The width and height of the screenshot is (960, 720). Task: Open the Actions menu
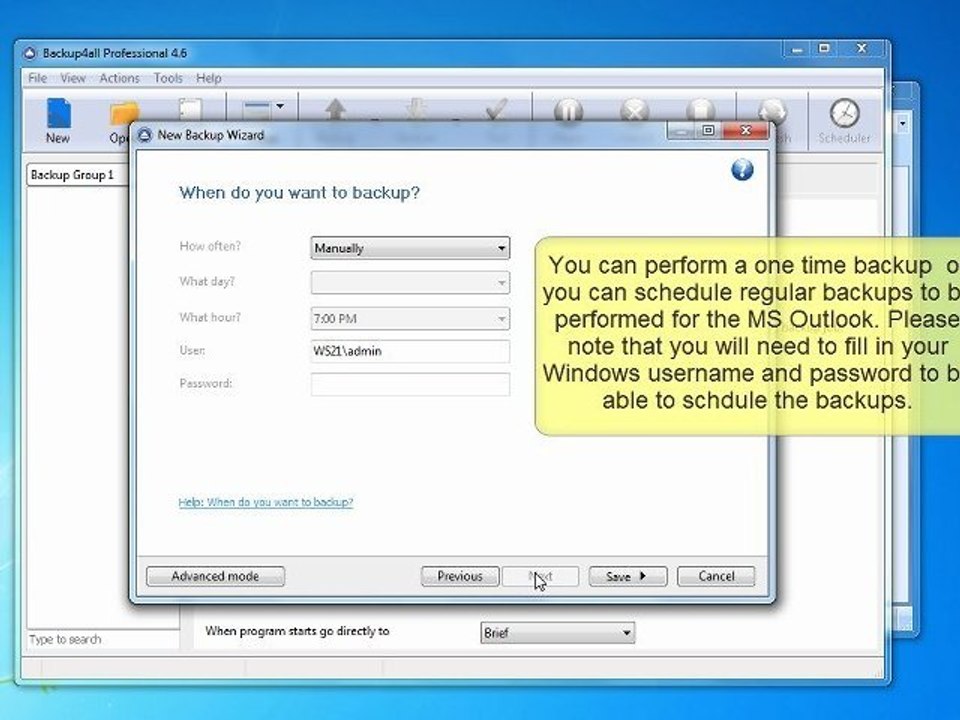point(119,78)
